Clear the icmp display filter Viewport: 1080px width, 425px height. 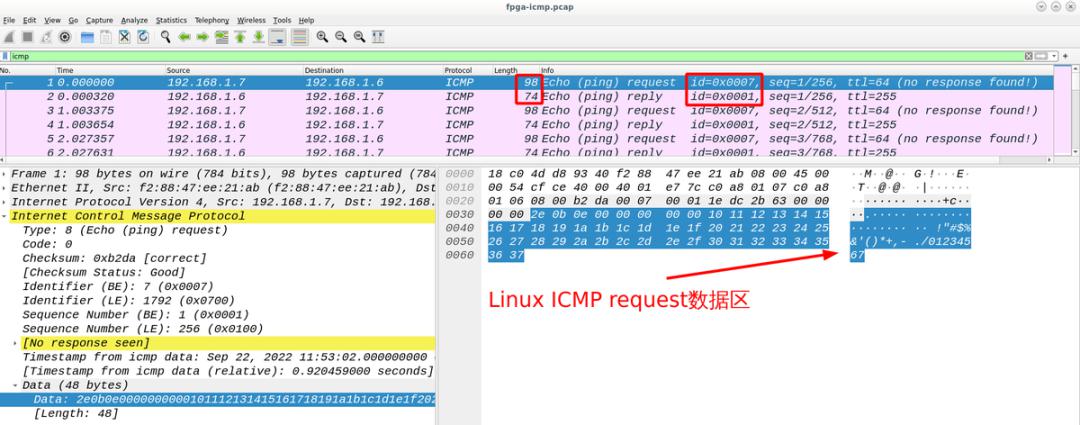coord(1030,56)
